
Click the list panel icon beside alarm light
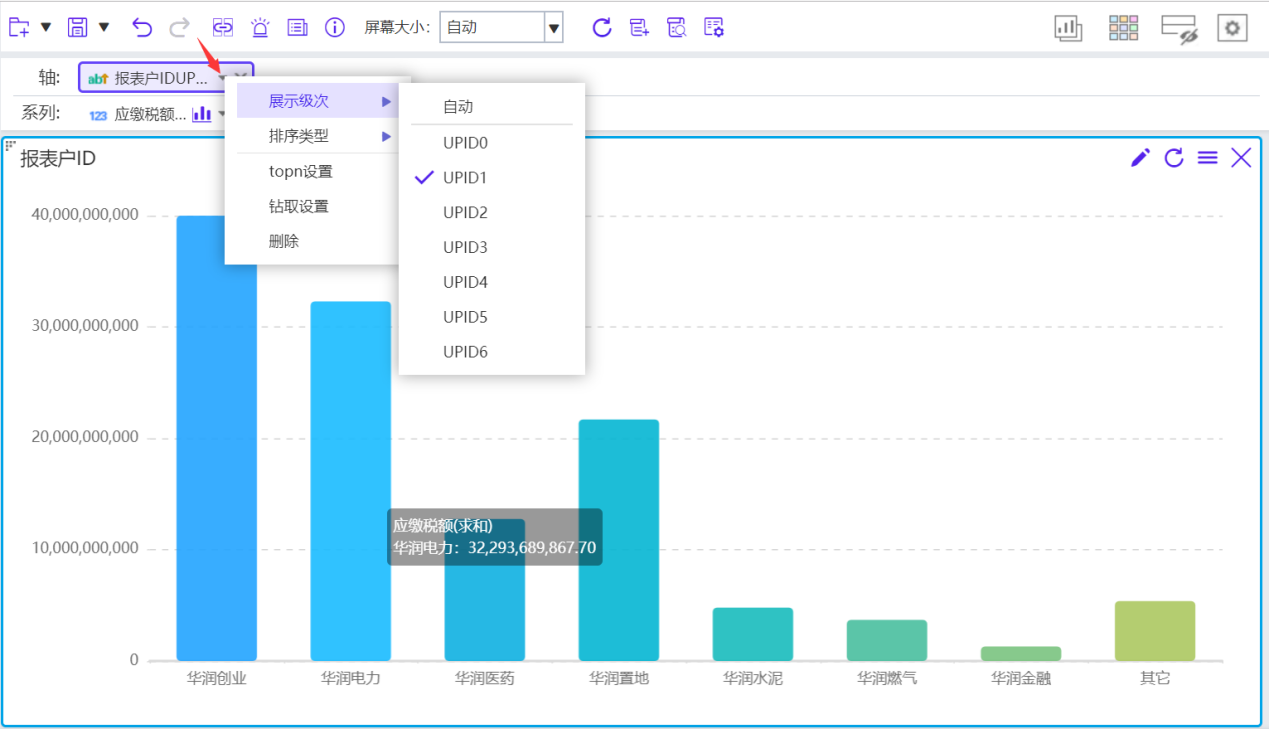pos(297,27)
